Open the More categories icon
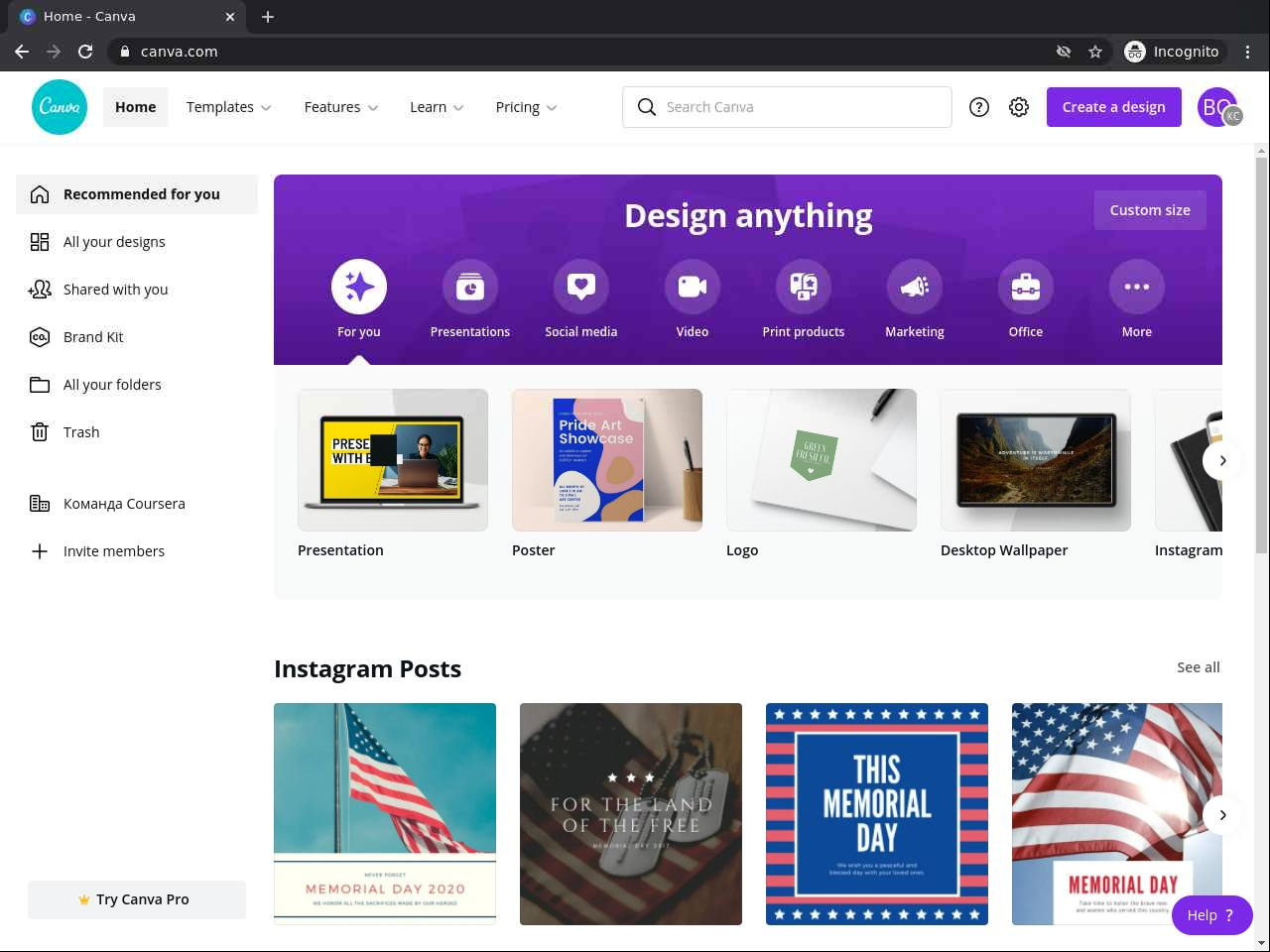The height and width of the screenshot is (952, 1270). 1137,287
